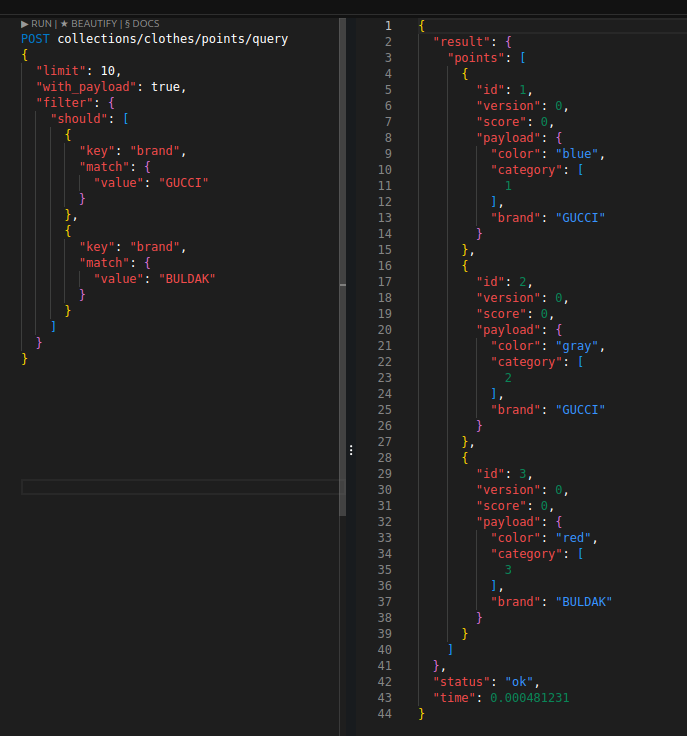Click the "red" color value in response
Image resolution: width=687 pixels, height=736 pixels.
576,537
